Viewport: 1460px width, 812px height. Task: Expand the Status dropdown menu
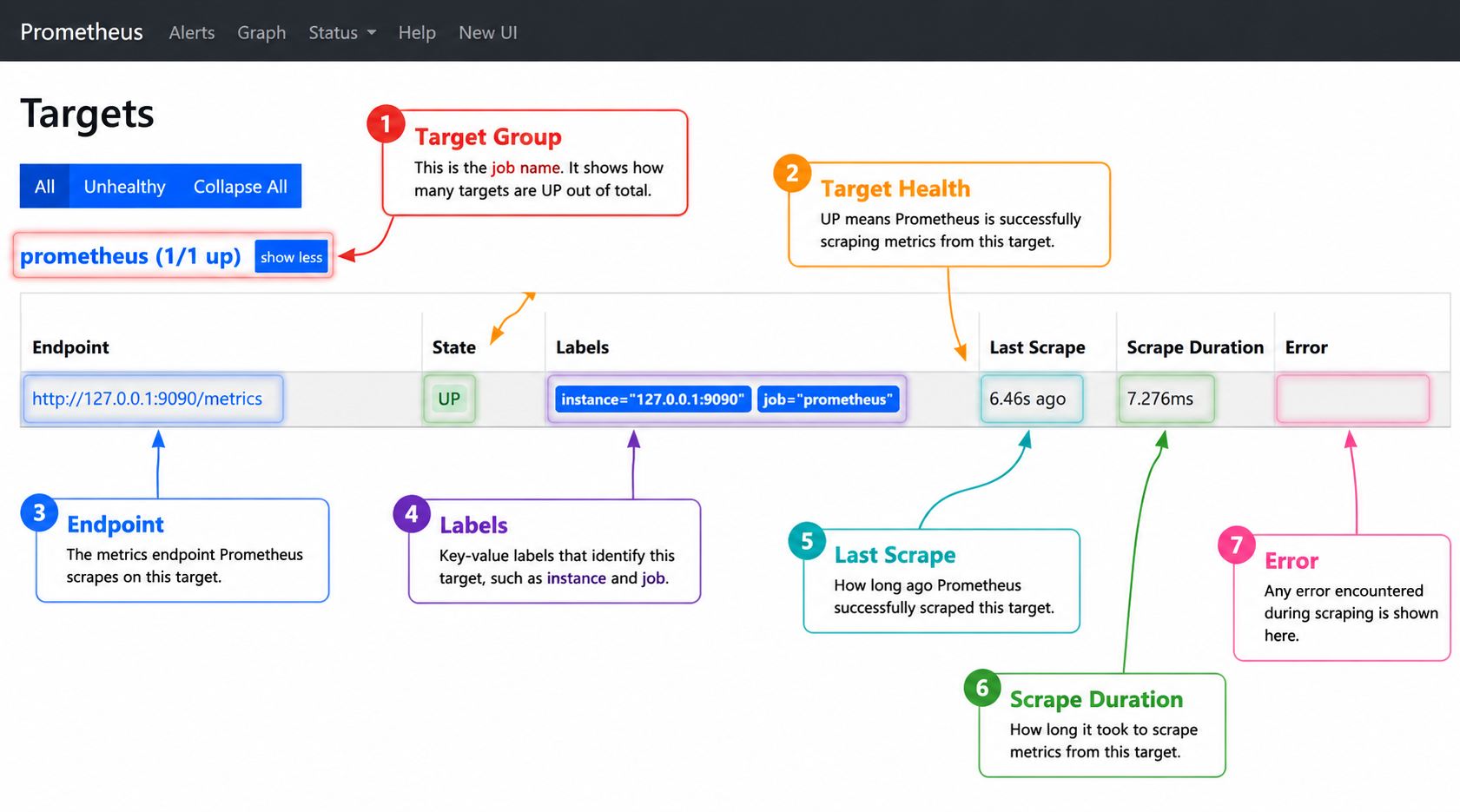click(342, 32)
